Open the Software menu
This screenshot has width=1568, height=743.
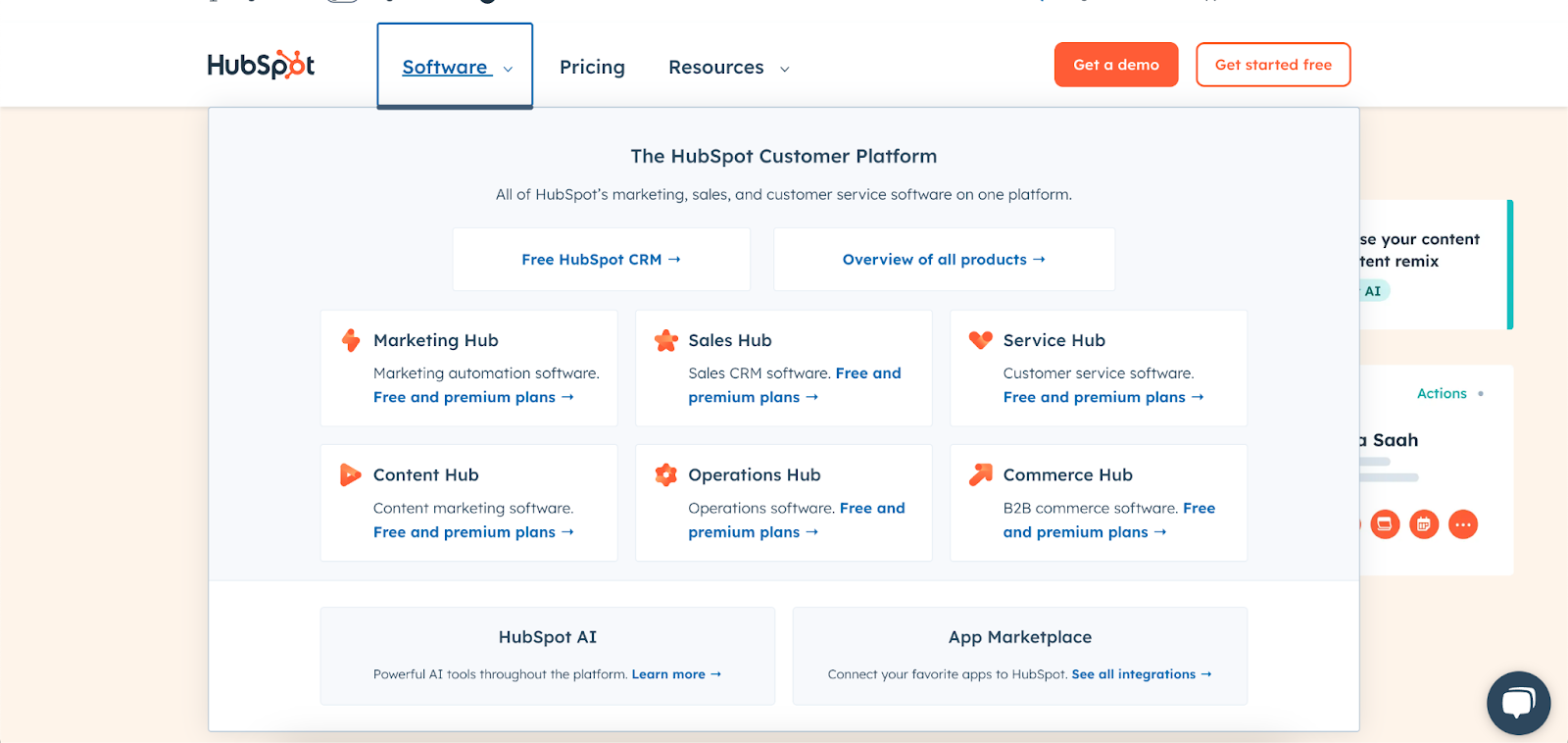(455, 67)
